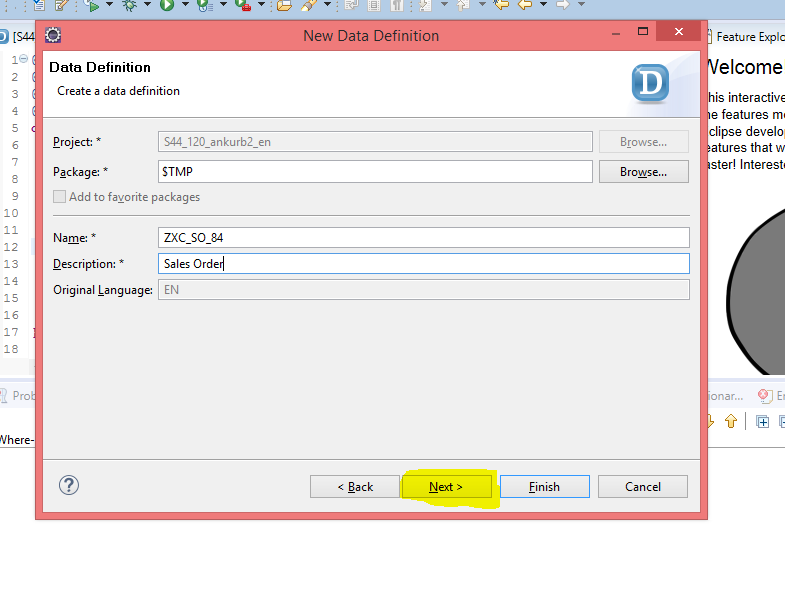Click Browse next to Package field
The image size is (785, 597).
643,172
